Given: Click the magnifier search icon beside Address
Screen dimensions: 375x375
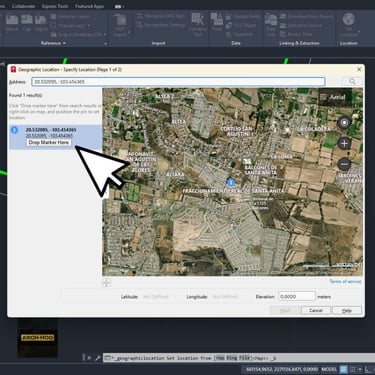Looking at the screenshot, I should [x=352, y=81].
